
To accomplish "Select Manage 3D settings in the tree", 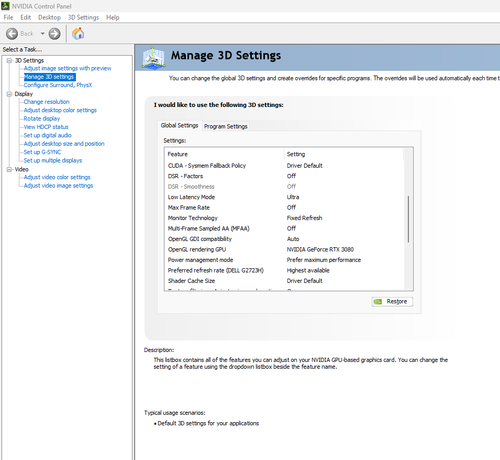I will point(49,77).
